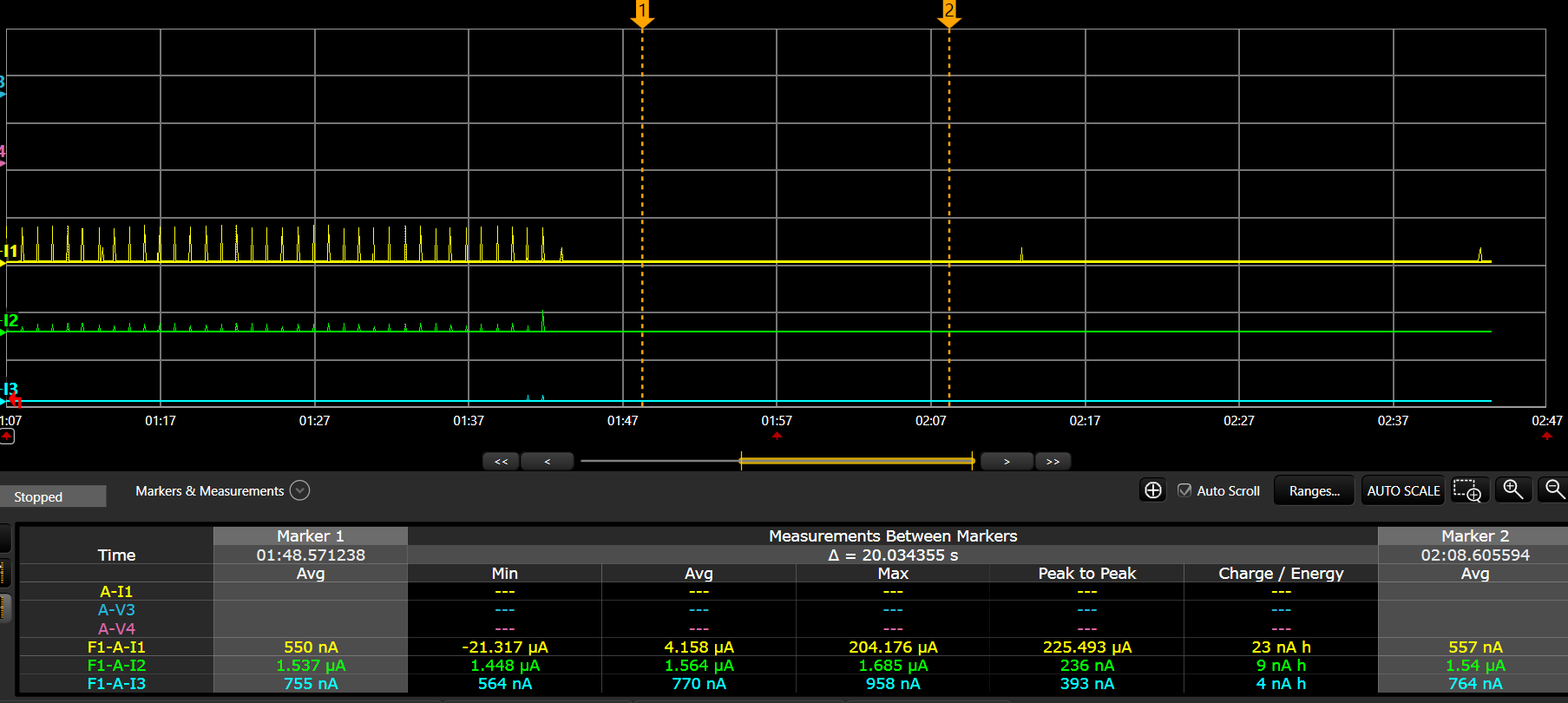
Task: Select the A-I1 row label
Action: 116,591
